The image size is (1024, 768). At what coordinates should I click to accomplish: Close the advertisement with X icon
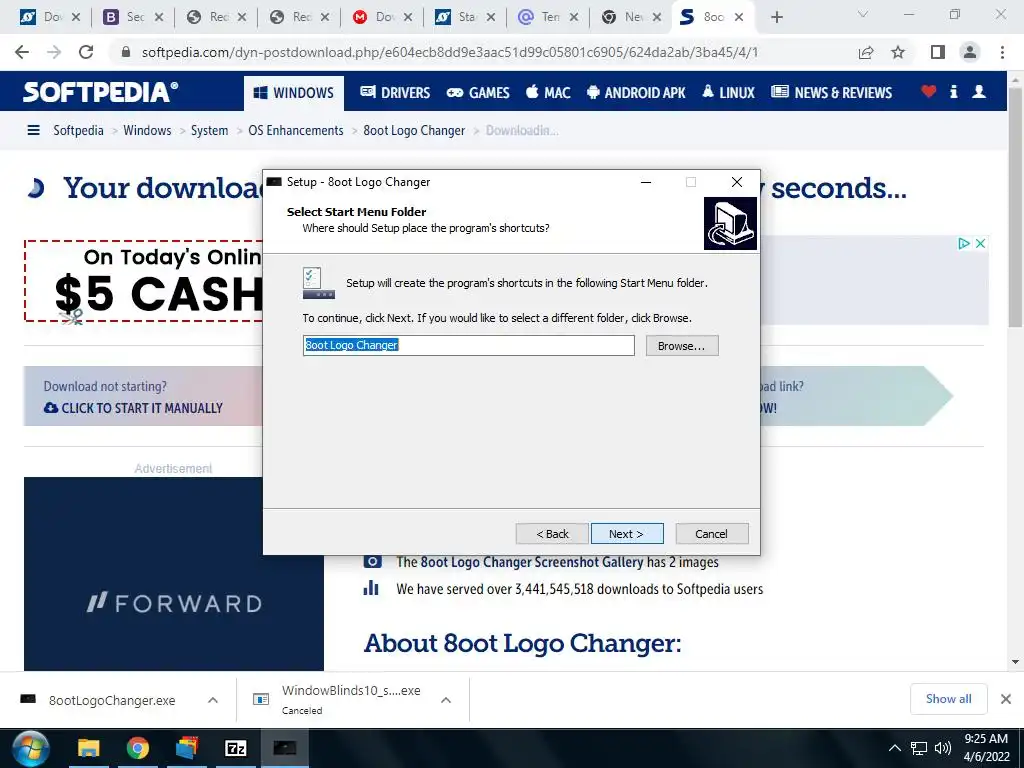pos(980,244)
